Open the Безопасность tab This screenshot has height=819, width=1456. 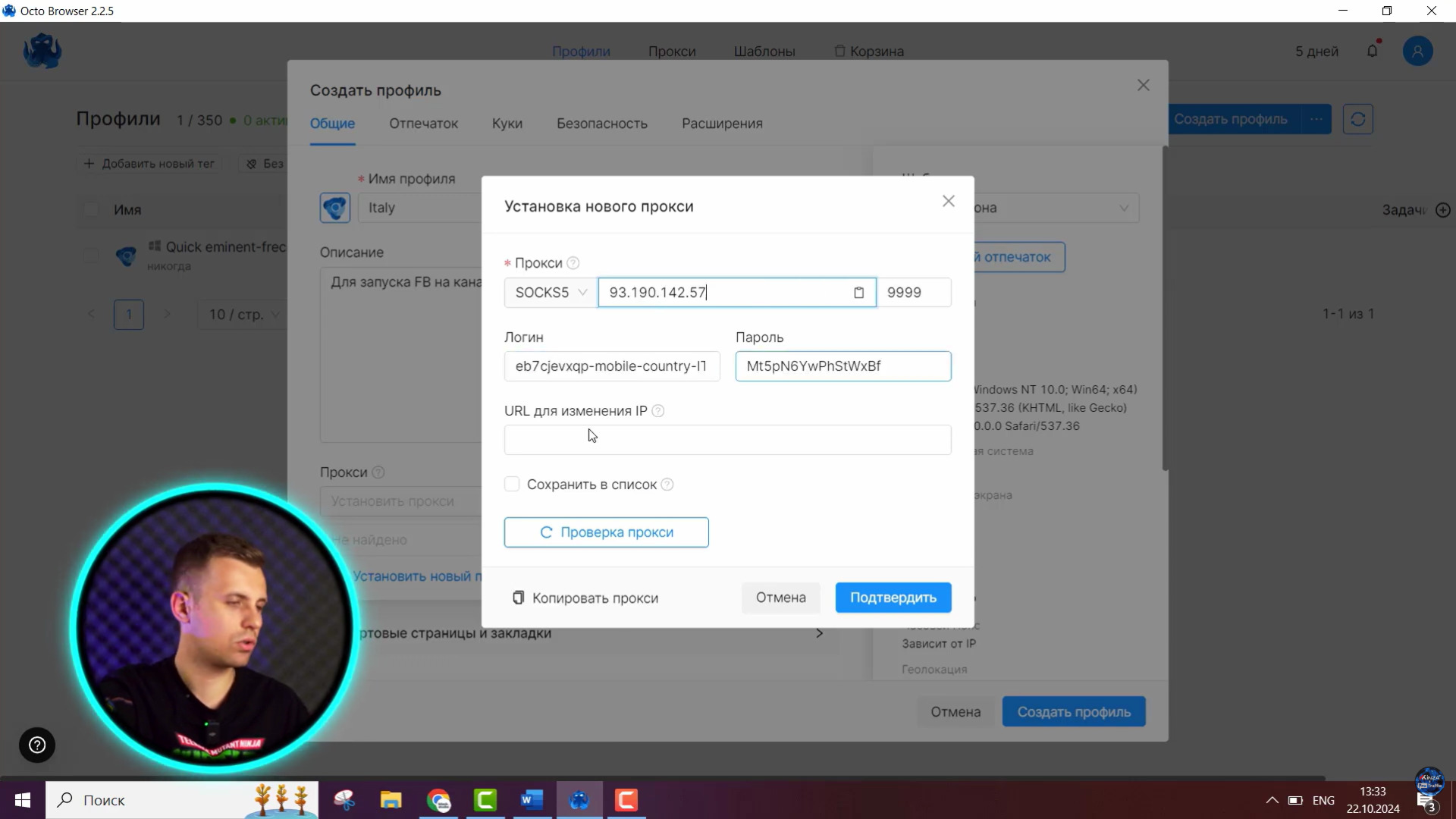602,124
